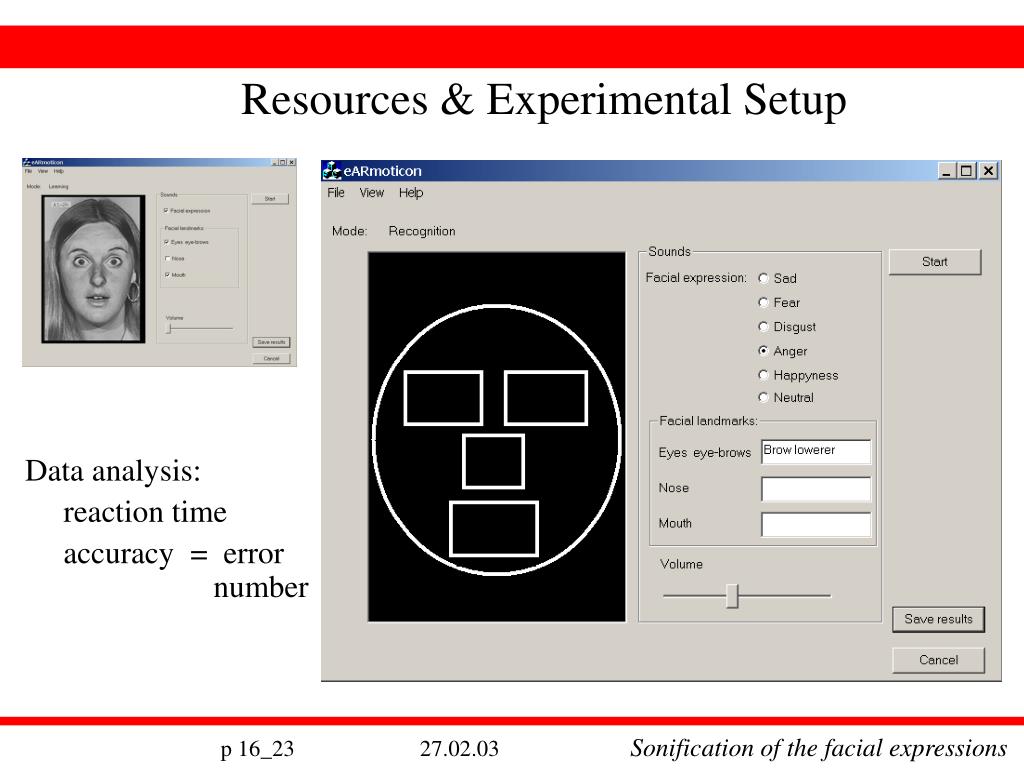This screenshot has height=768, width=1024.
Task: Open the View menu in the large eARmoticon window
Action: pos(372,193)
